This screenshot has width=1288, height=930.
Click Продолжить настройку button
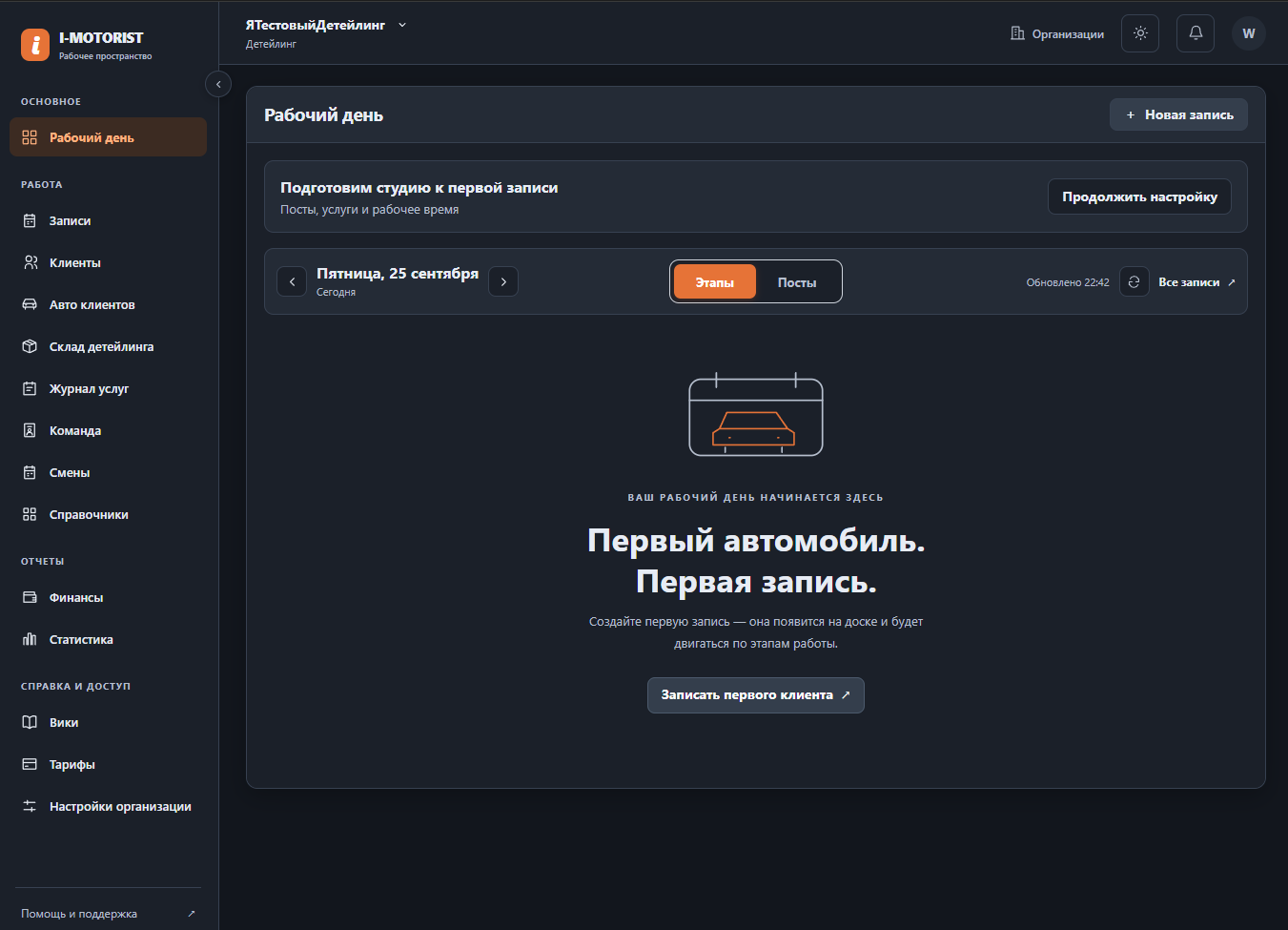click(x=1139, y=196)
